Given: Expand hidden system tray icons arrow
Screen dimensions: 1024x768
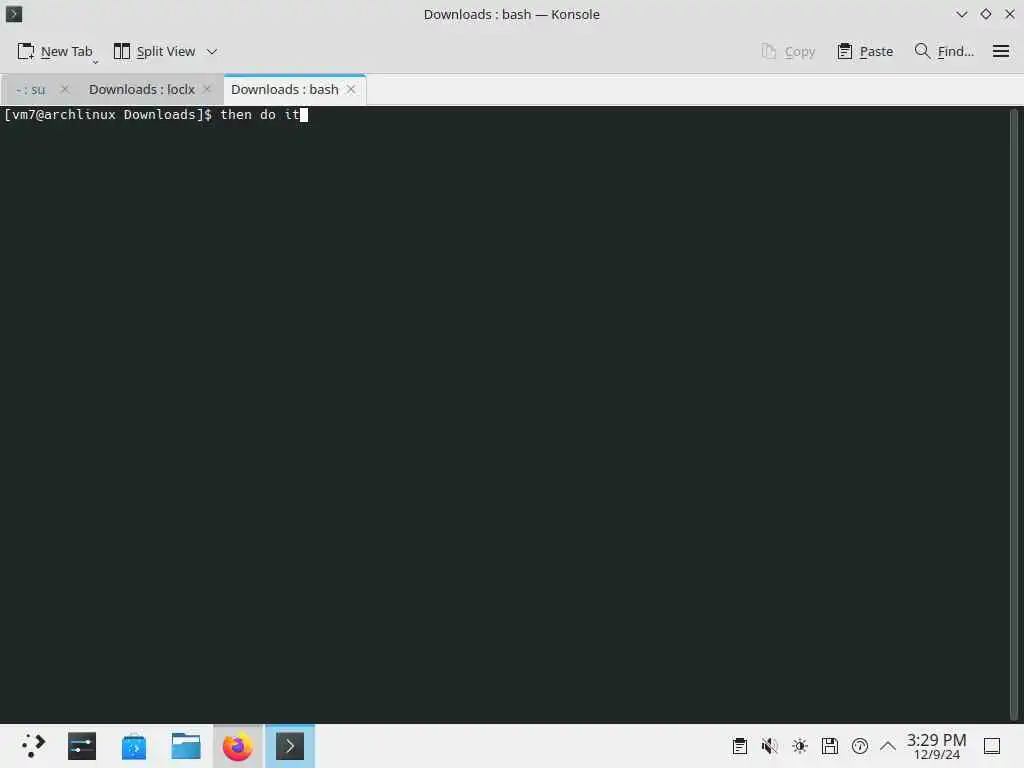Looking at the screenshot, I should 888,746.
